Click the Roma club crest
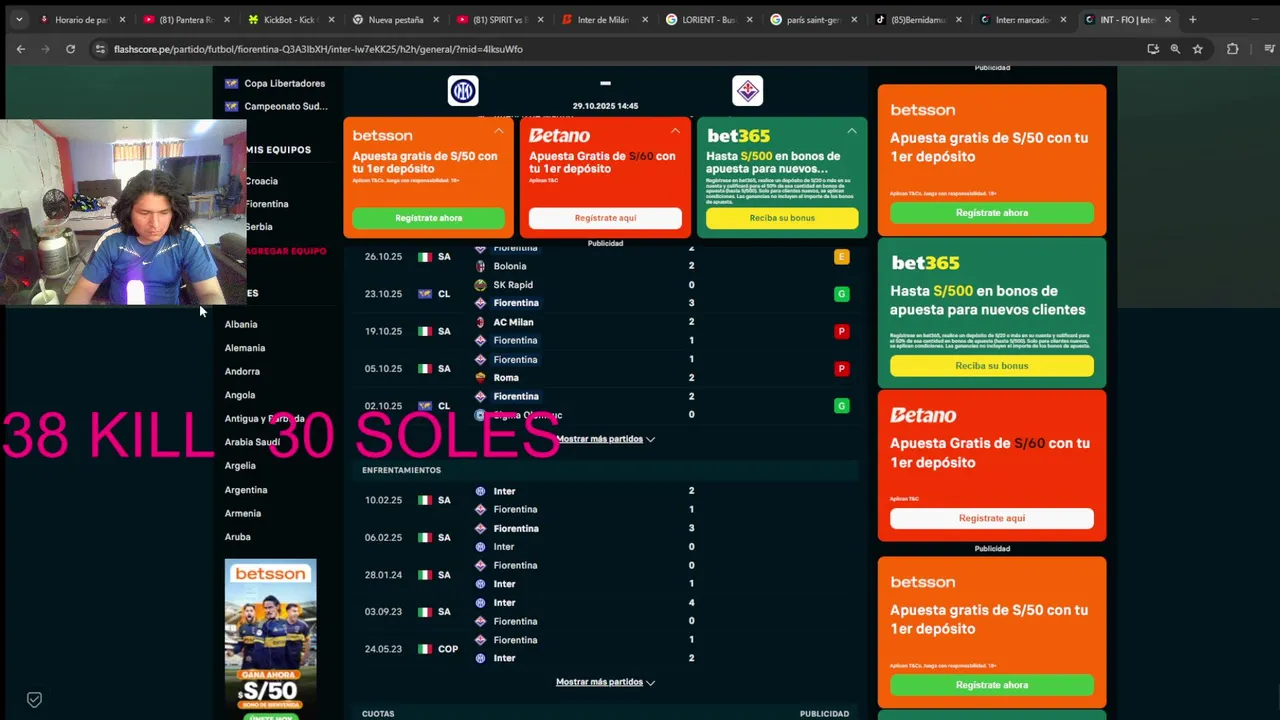The width and height of the screenshot is (1280, 720). [480, 378]
